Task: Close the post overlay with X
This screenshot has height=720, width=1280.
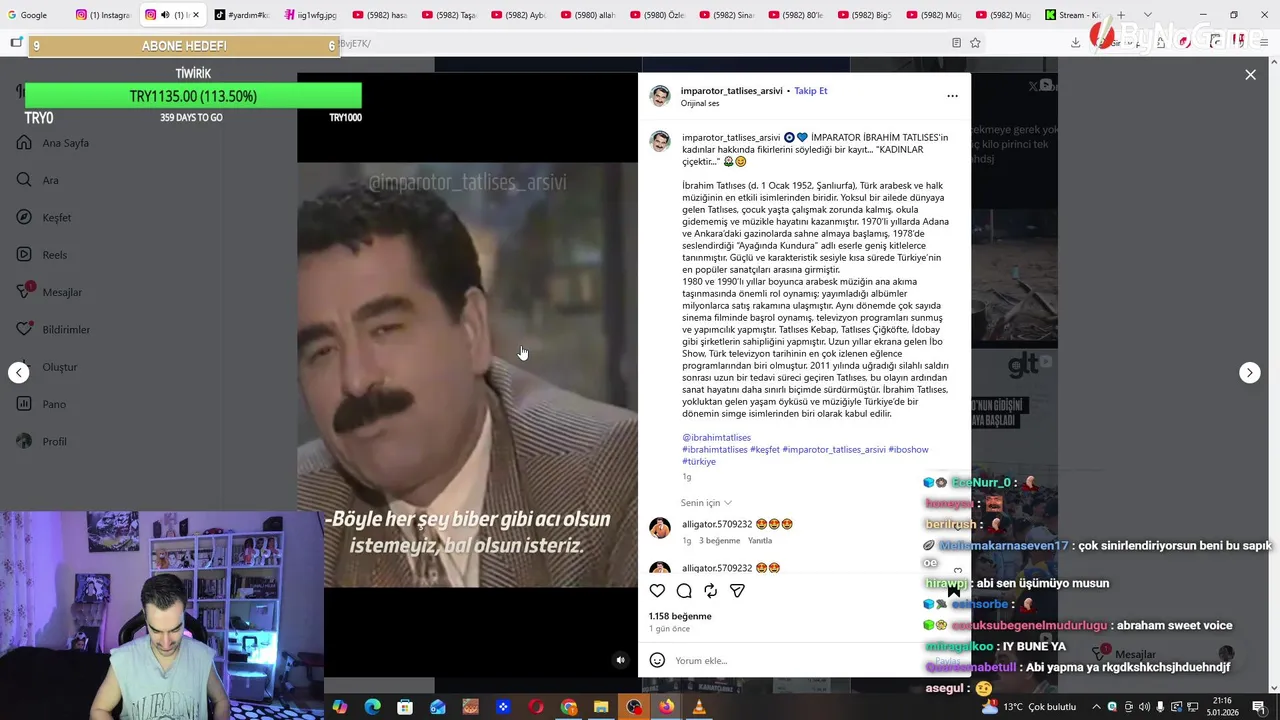Action: click(1250, 75)
